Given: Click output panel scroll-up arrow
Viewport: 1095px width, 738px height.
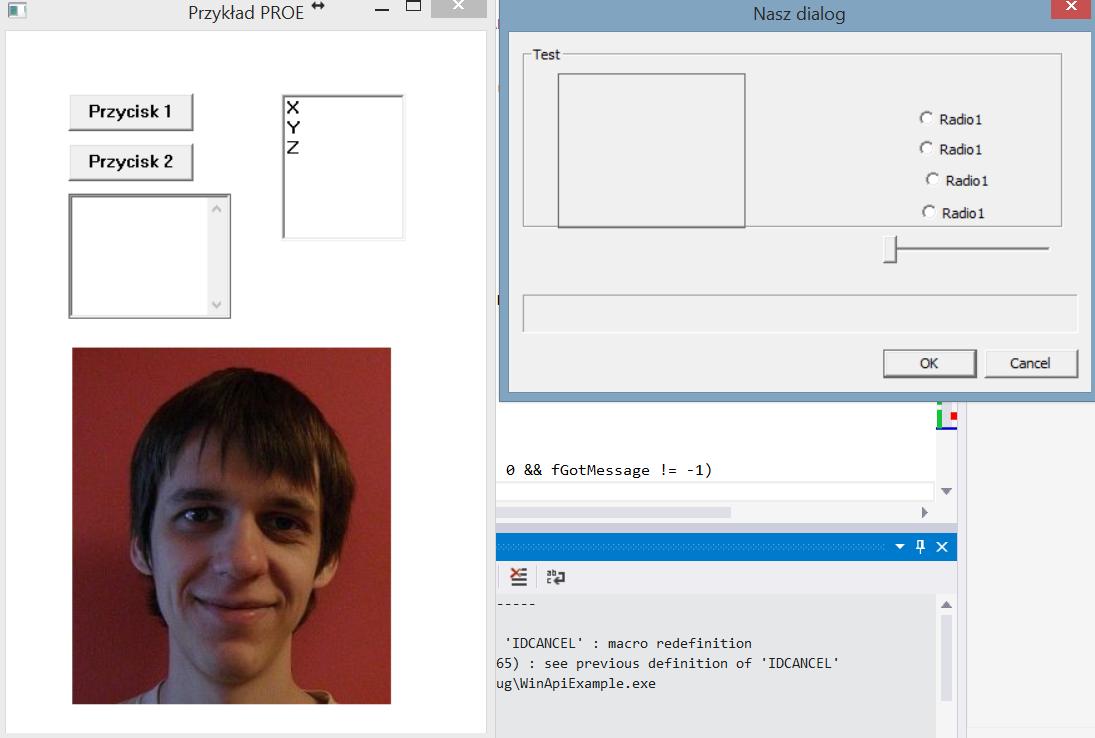Looking at the screenshot, I should [946, 605].
